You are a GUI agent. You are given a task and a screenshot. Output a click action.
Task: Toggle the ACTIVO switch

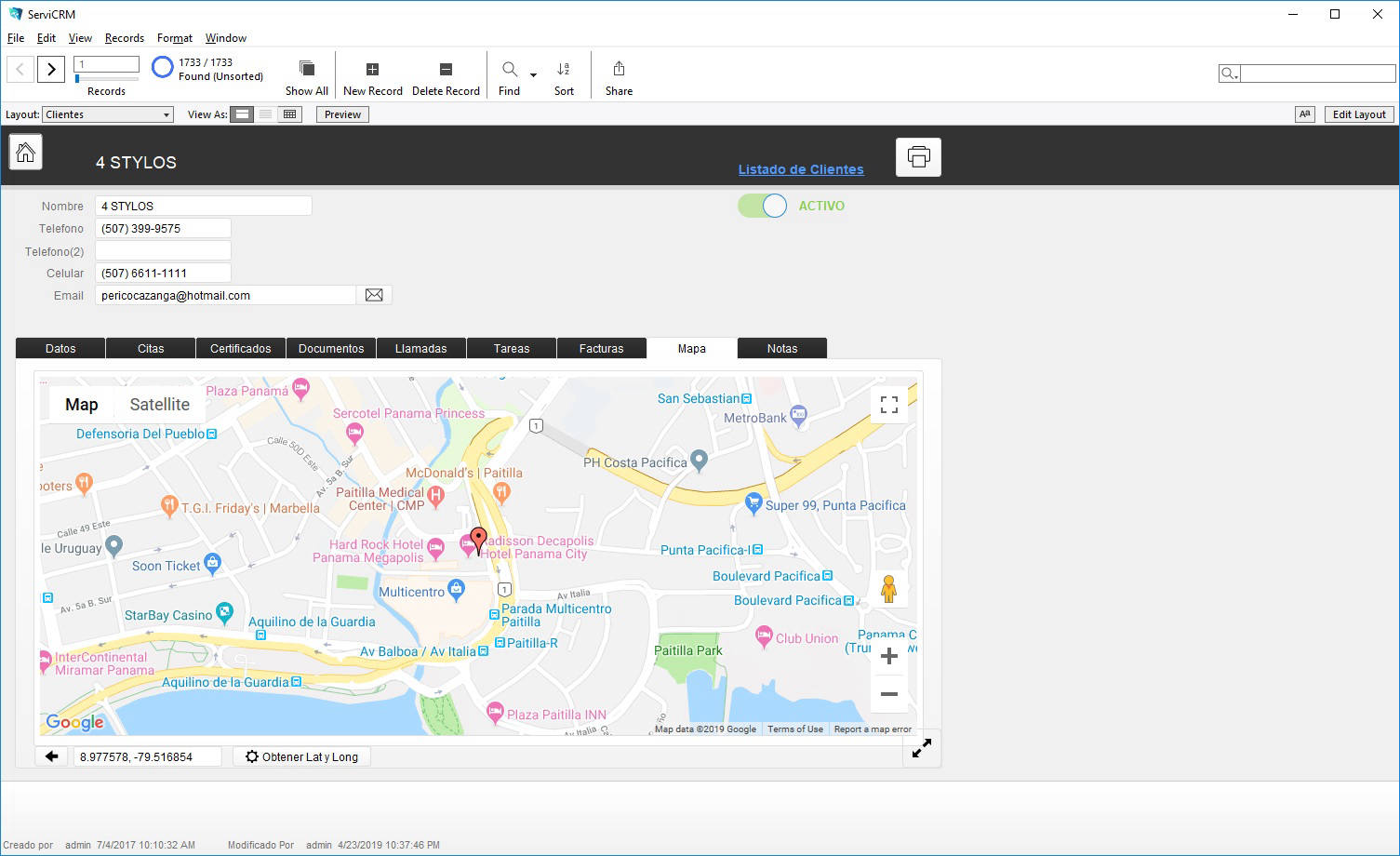coord(763,206)
